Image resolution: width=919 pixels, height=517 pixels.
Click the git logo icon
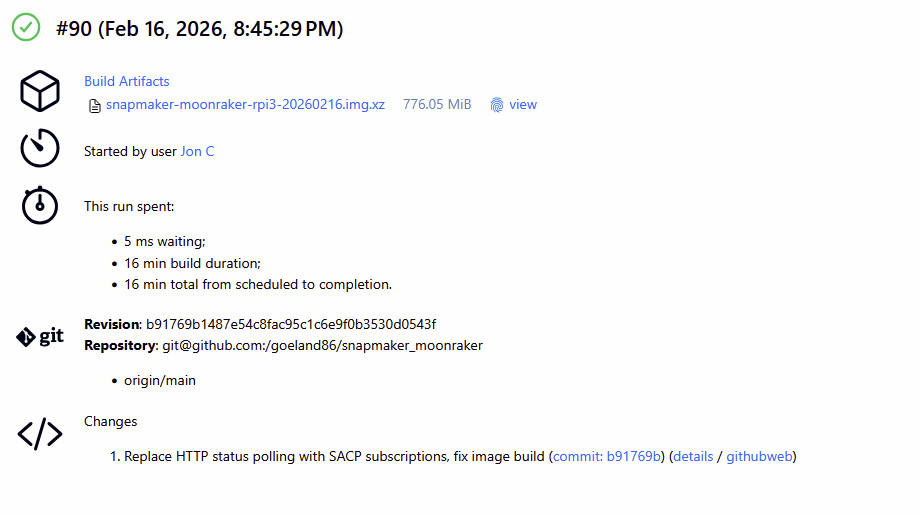pyautogui.click(x=41, y=337)
